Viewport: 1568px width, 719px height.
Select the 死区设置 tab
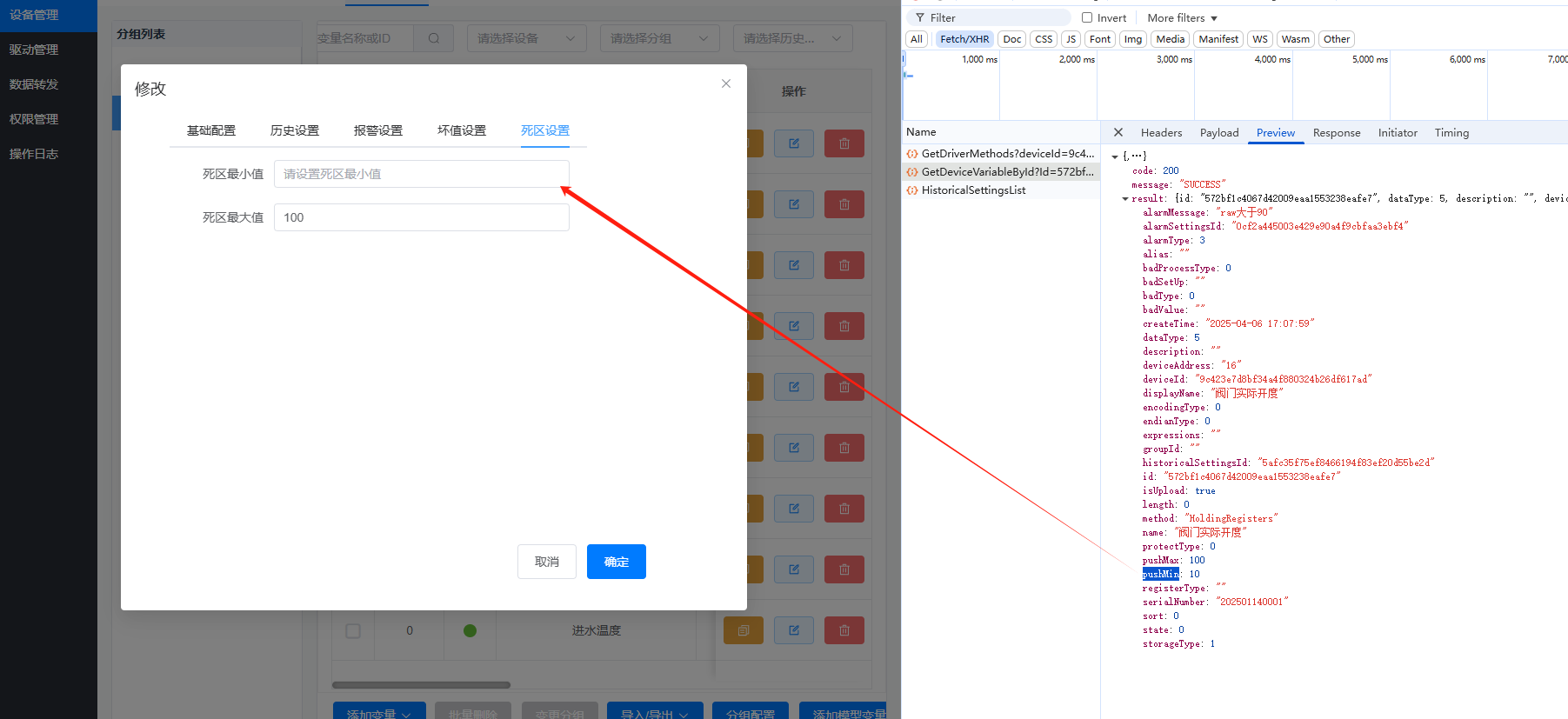[545, 130]
